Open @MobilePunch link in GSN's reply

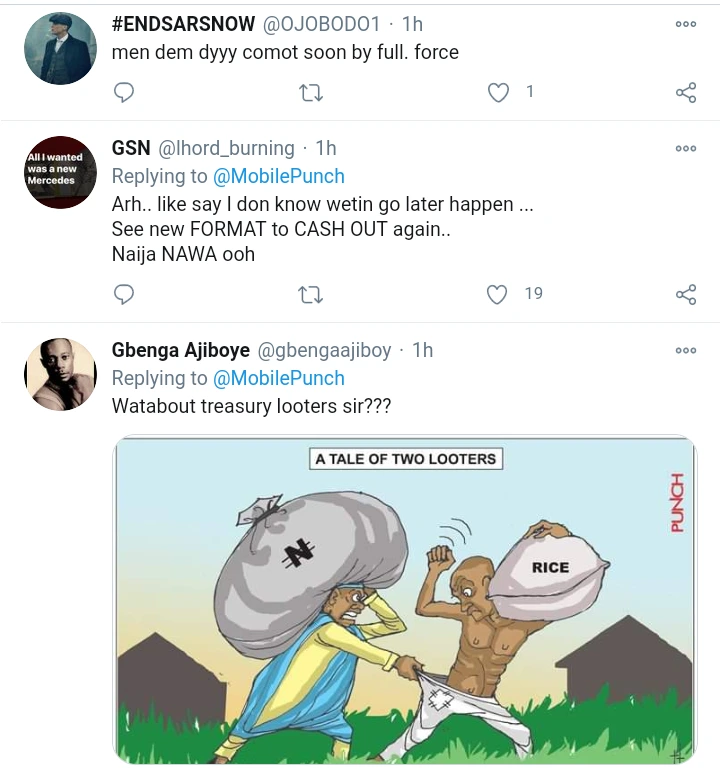point(279,176)
